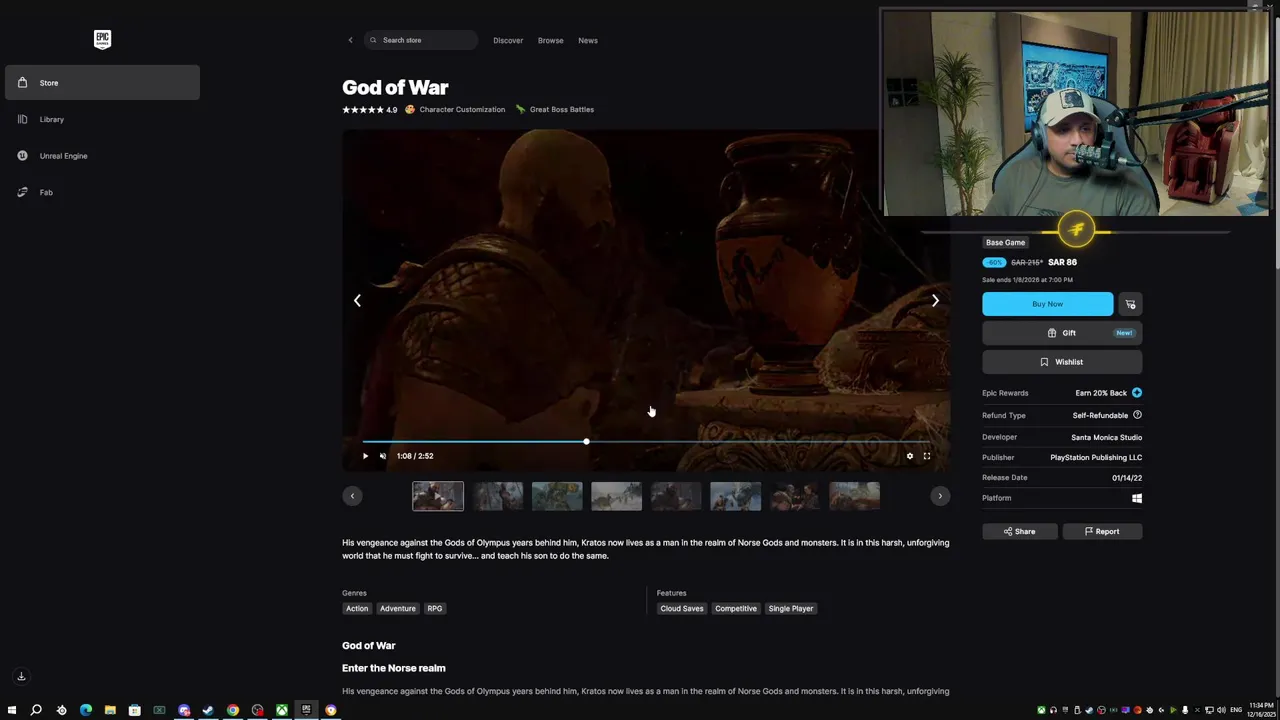1280x720 pixels.
Task: Switch to the Discover tab
Action: point(508,40)
